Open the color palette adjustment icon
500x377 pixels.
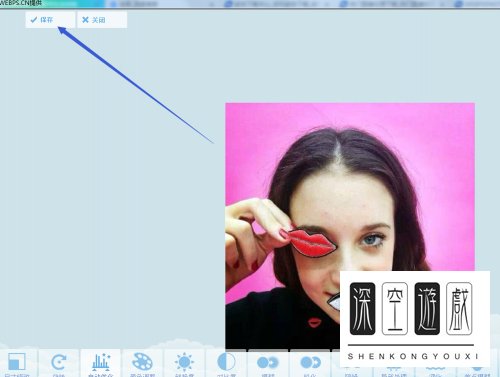click(x=142, y=363)
